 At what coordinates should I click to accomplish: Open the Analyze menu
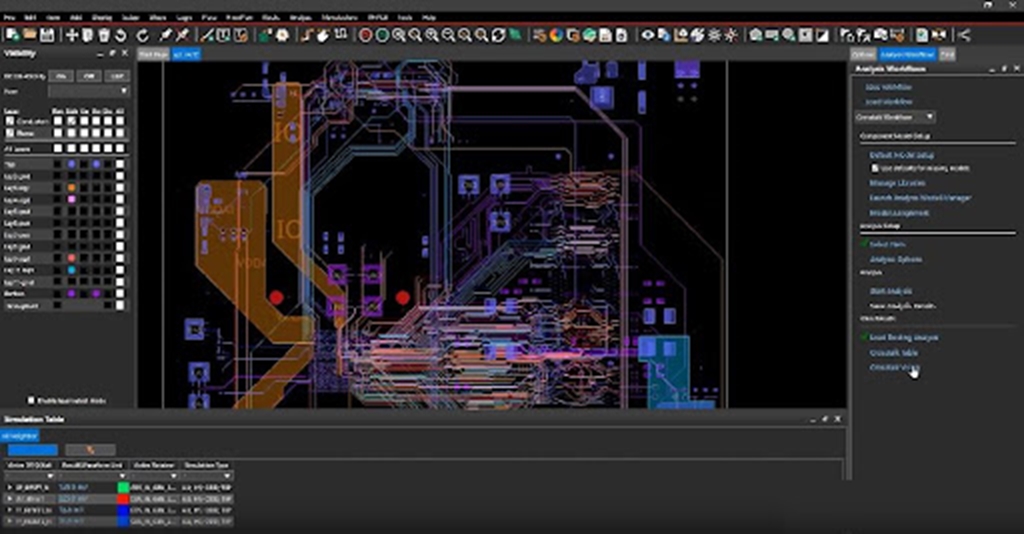(x=300, y=18)
